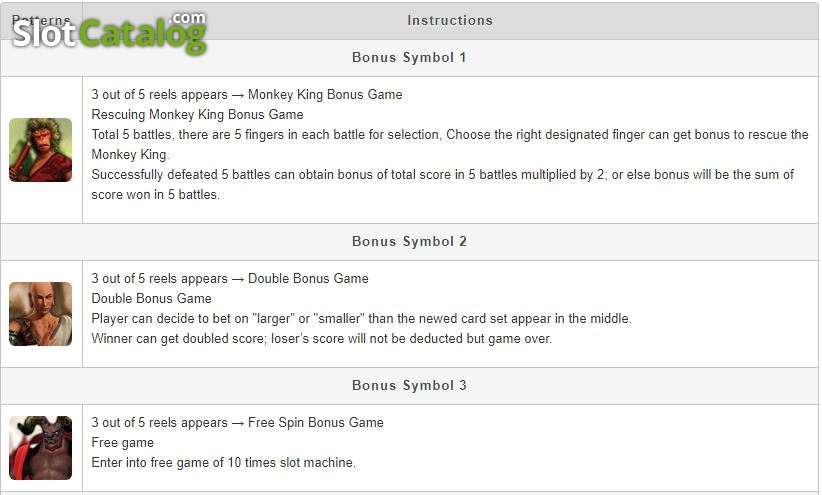This screenshot has height=495, width=822.
Task: Click the "Free Spin Bonus Game" arrow text
Action: pyautogui.click(x=316, y=423)
